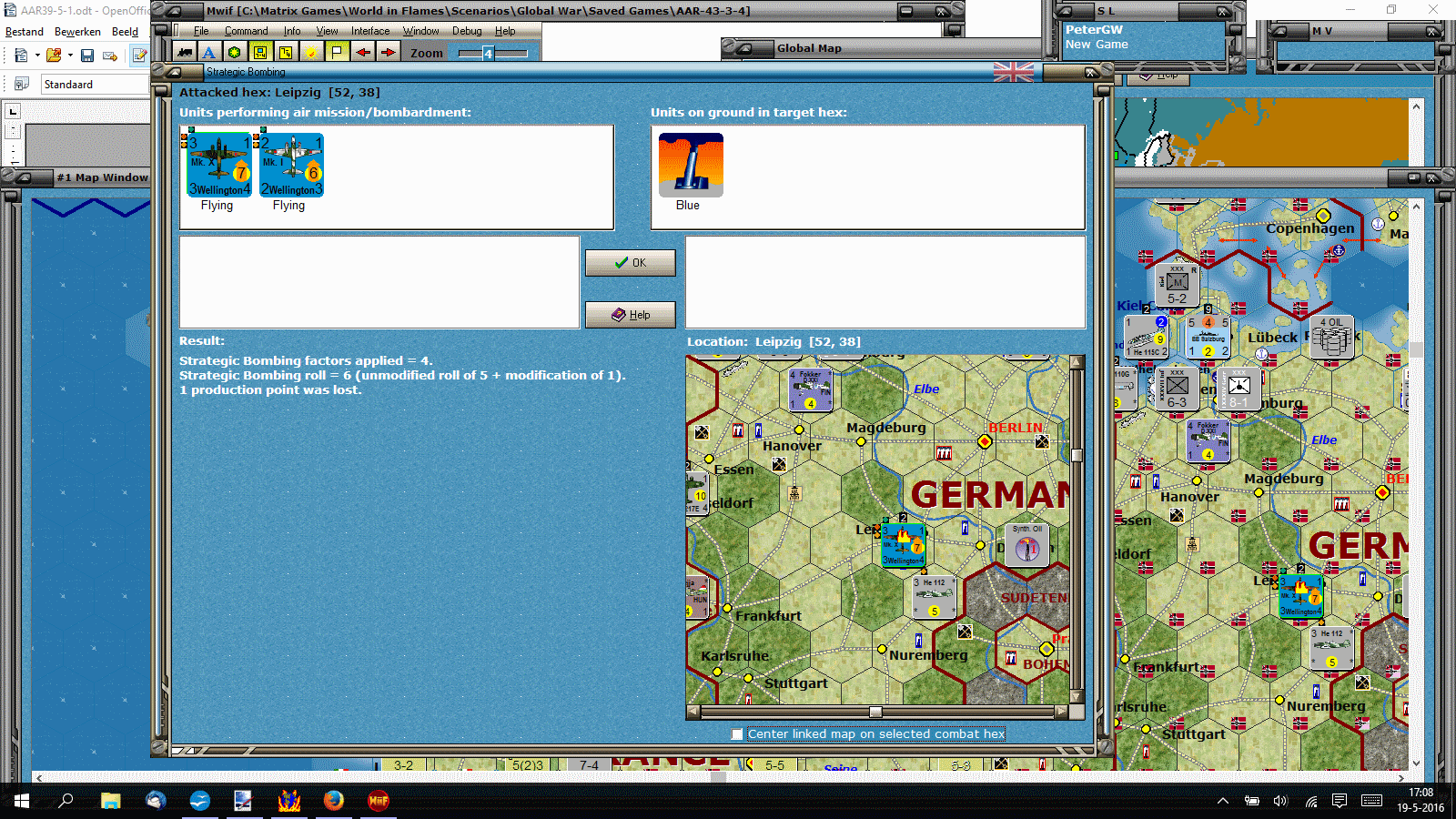
Task: Open the View menu in Mwif
Action: point(327,31)
